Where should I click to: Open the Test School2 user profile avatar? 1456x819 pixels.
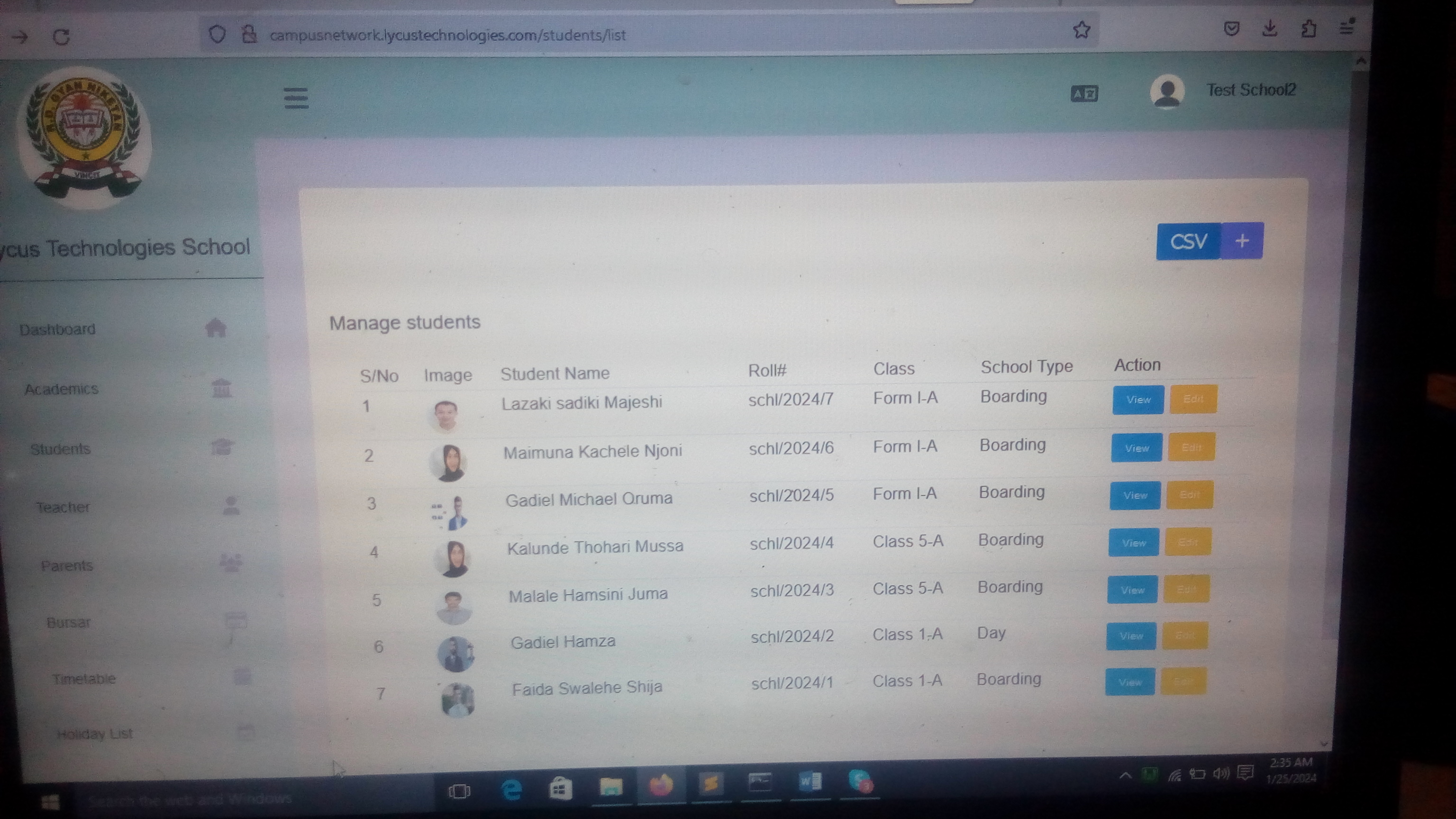coord(1166,91)
